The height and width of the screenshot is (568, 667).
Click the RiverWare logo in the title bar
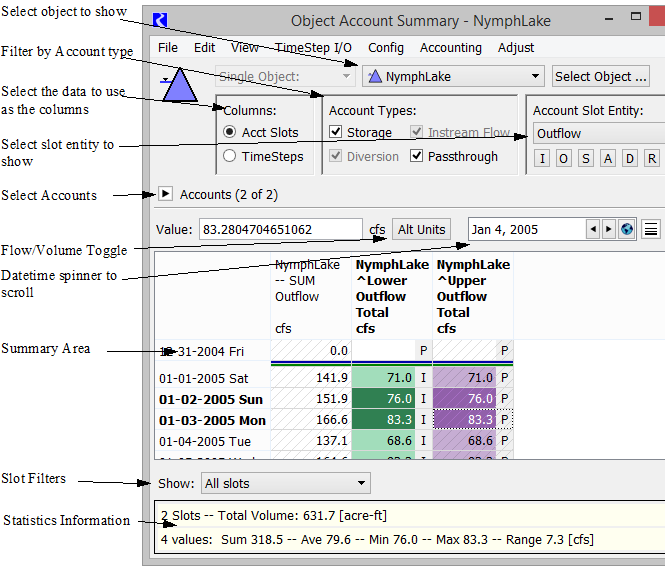[160, 20]
